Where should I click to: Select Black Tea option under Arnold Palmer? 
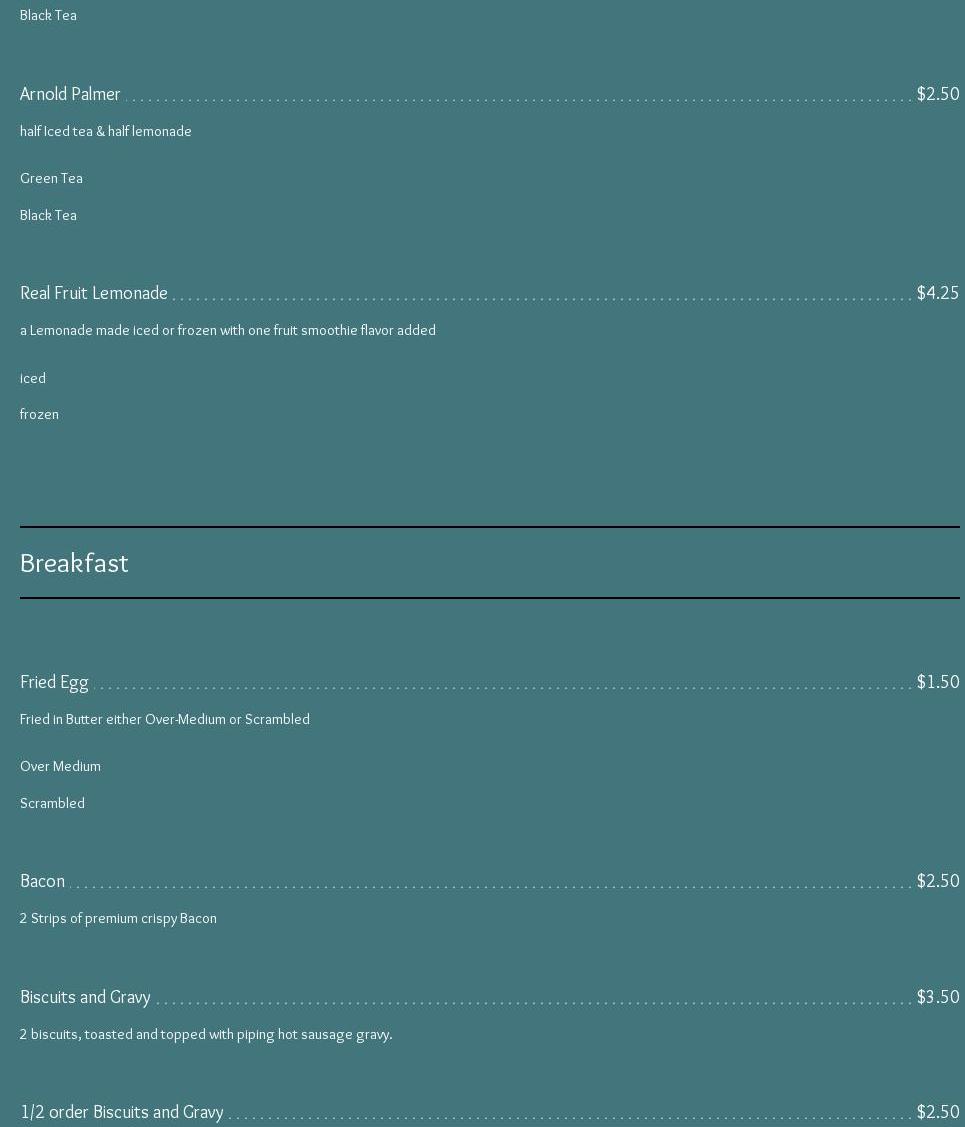(x=48, y=215)
